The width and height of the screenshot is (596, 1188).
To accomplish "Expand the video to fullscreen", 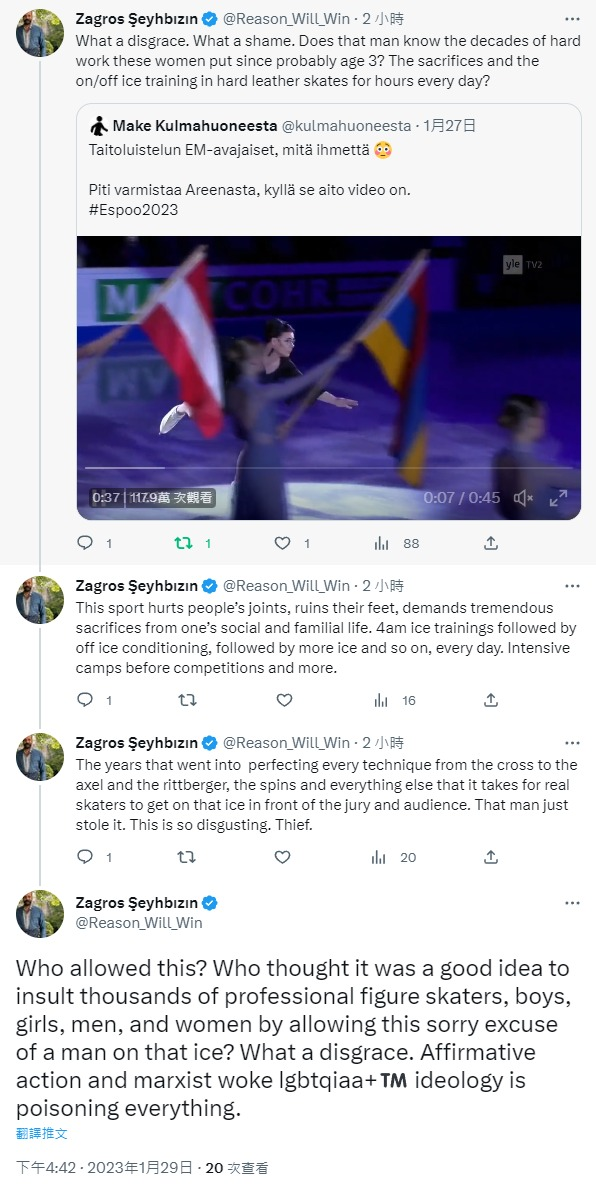I will click(558, 498).
